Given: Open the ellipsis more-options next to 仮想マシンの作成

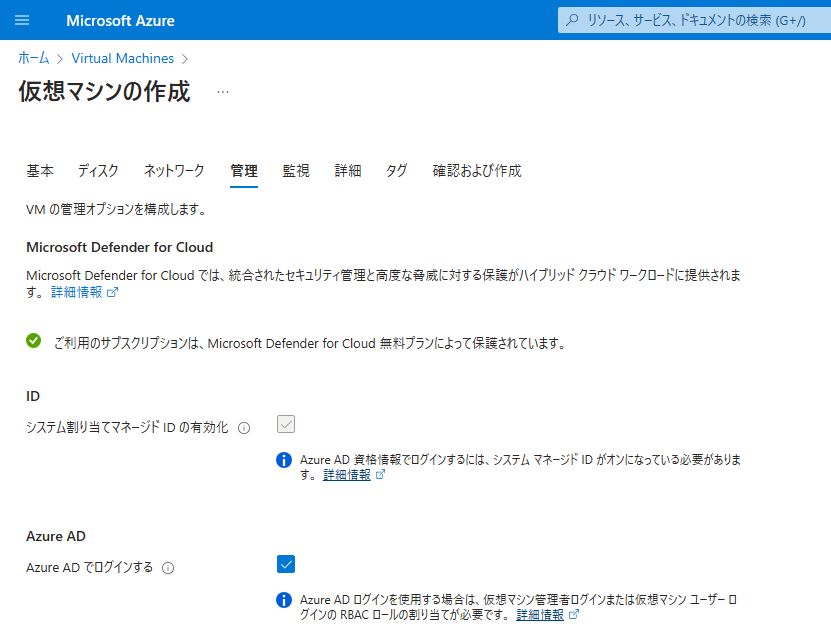Looking at the screenshot, I should coord(223,92).
